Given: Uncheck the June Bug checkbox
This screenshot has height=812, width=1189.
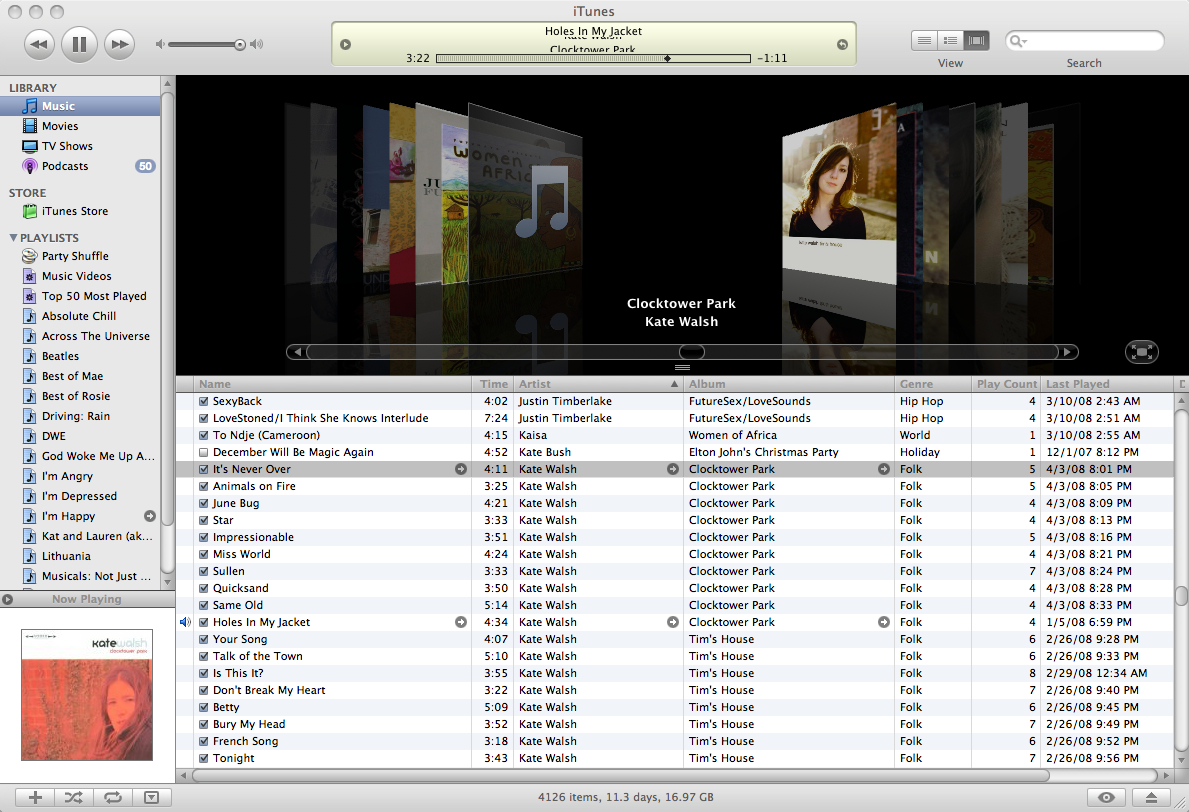Looking at the screenshot, I should click(x=203, y=503).
